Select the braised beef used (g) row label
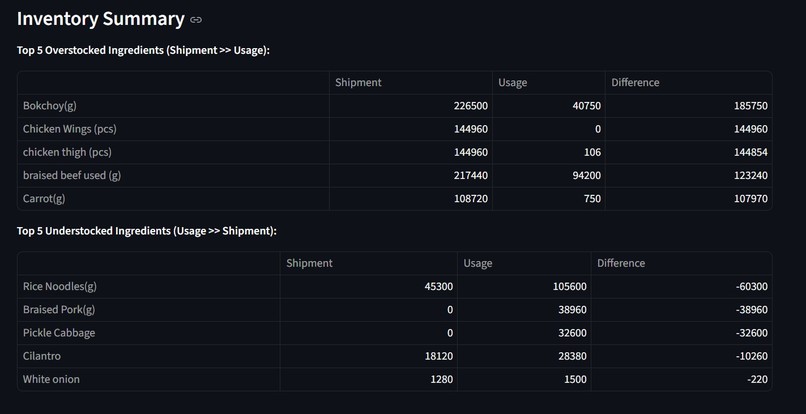This screenshot has height=414, width=806. pyautogui.click(x=173, y=175)
